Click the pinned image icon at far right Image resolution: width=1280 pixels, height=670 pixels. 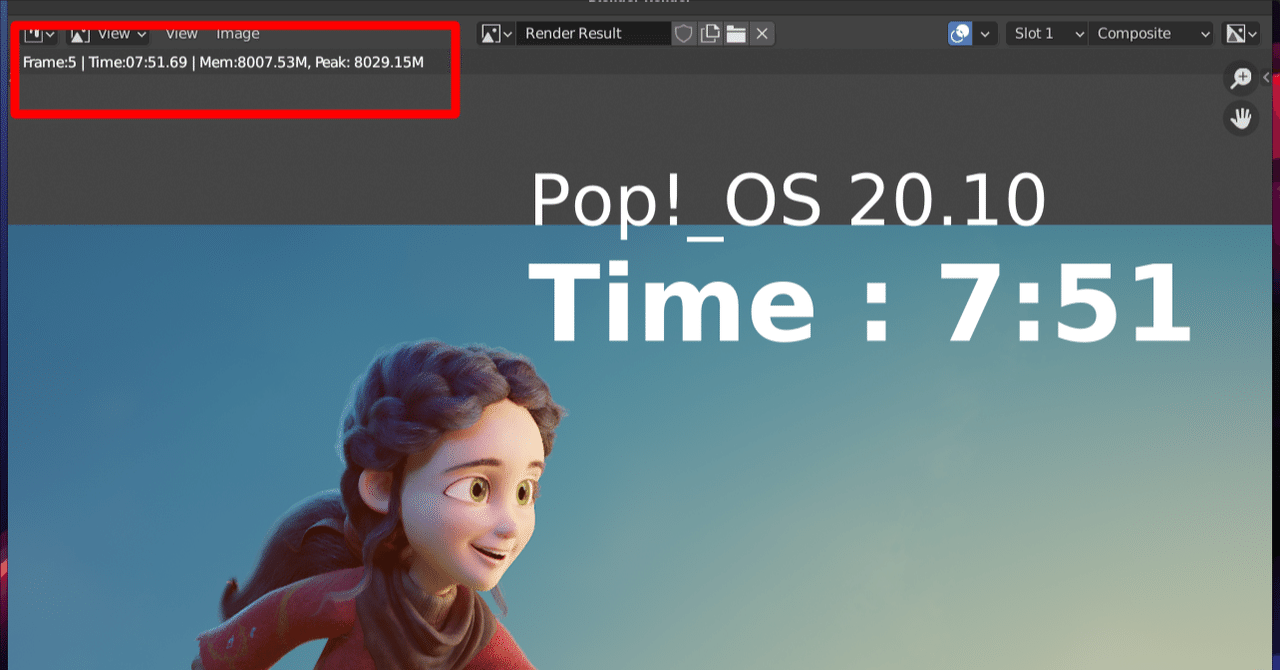point(1235,33)
